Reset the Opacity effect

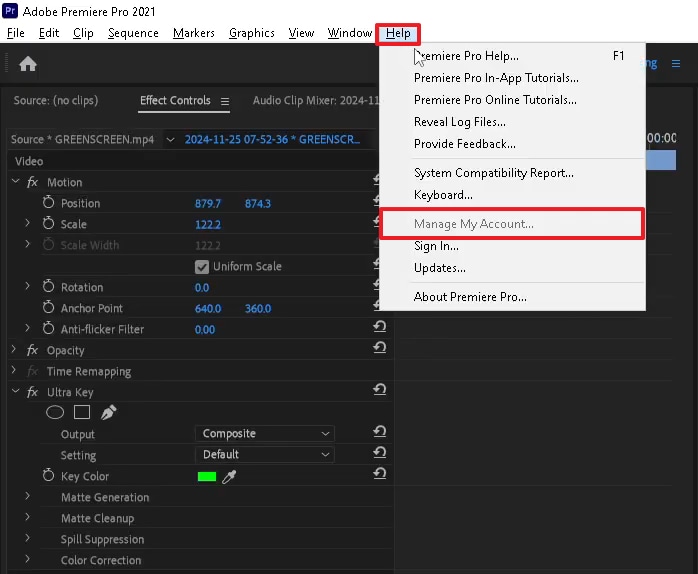[x=380, y=347]
